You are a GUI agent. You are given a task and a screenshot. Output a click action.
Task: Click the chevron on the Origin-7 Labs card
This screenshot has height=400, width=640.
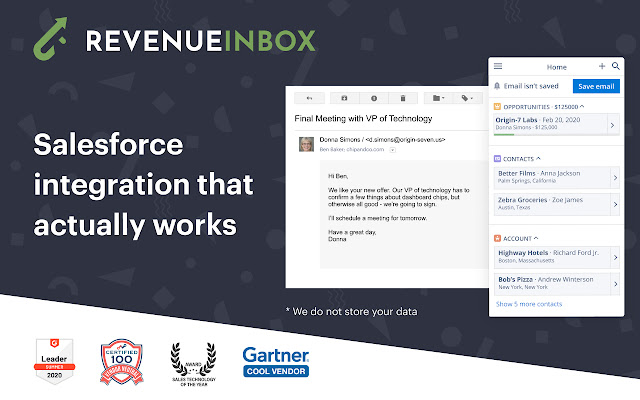[613, 125]
